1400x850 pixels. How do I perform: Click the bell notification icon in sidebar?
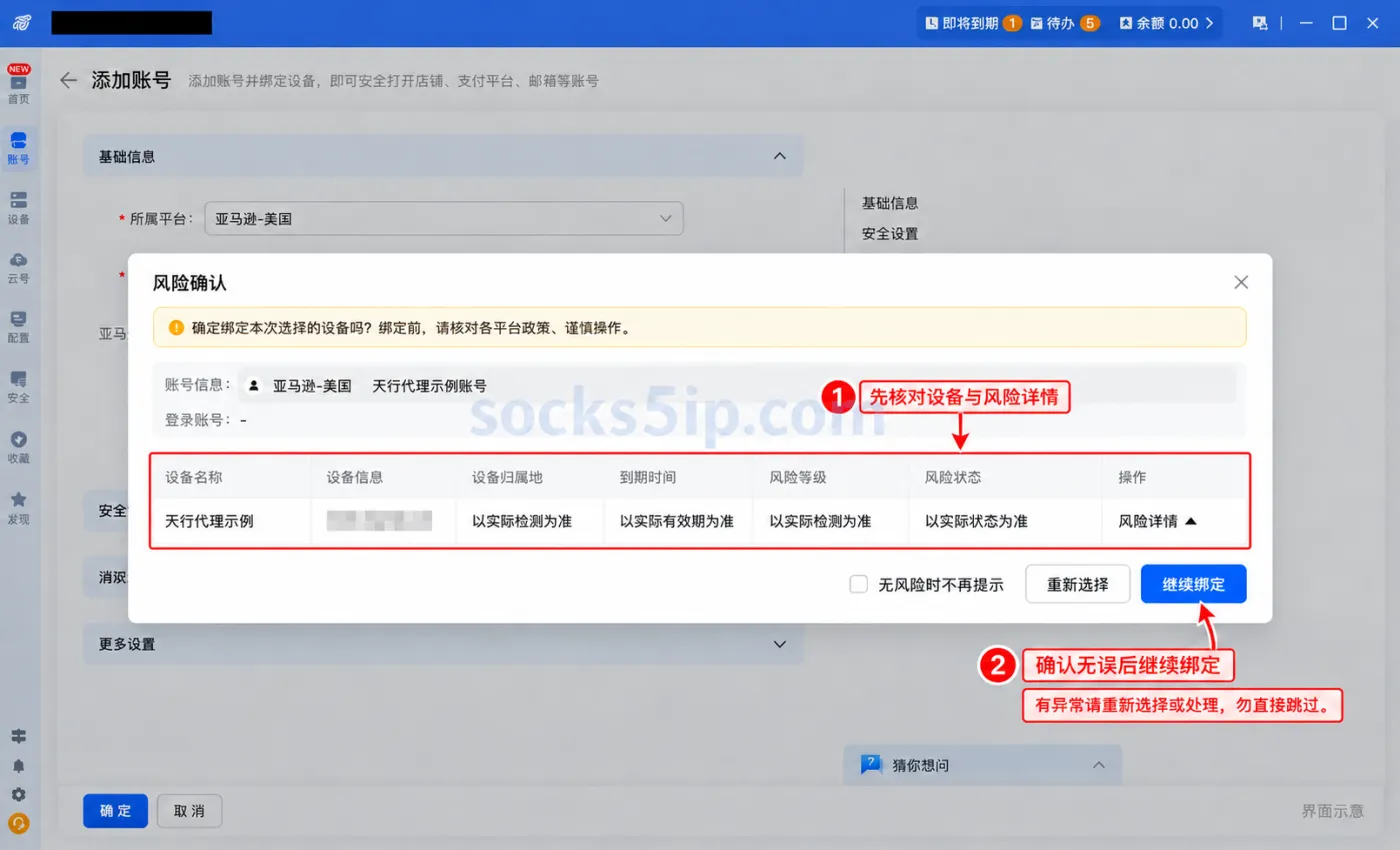(18, 766)
